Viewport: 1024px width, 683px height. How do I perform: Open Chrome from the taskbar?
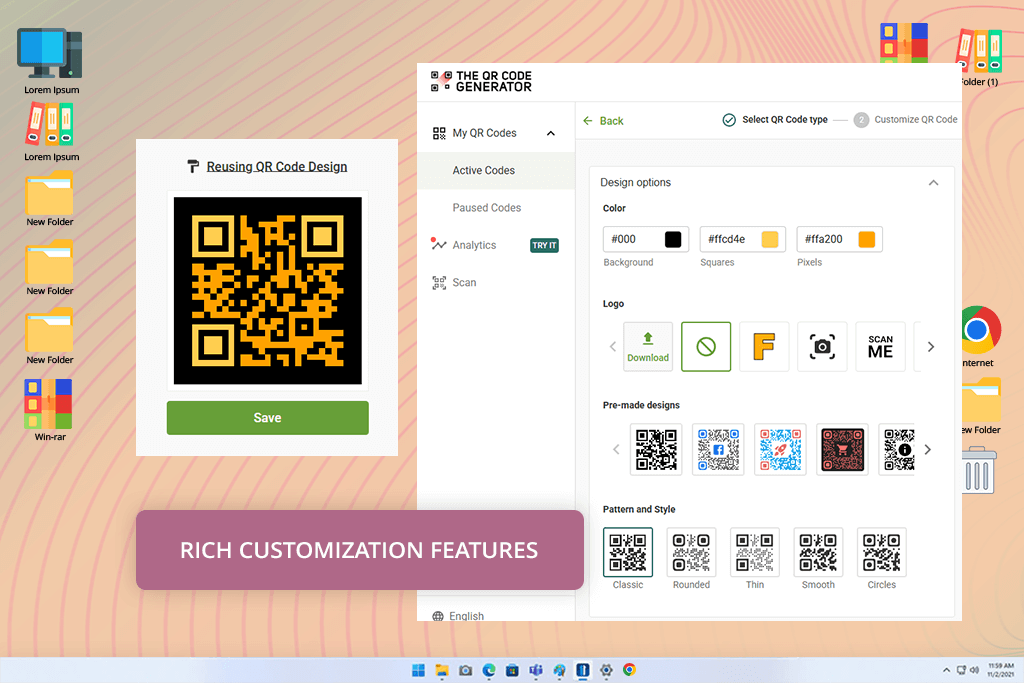tap(630, 670)
